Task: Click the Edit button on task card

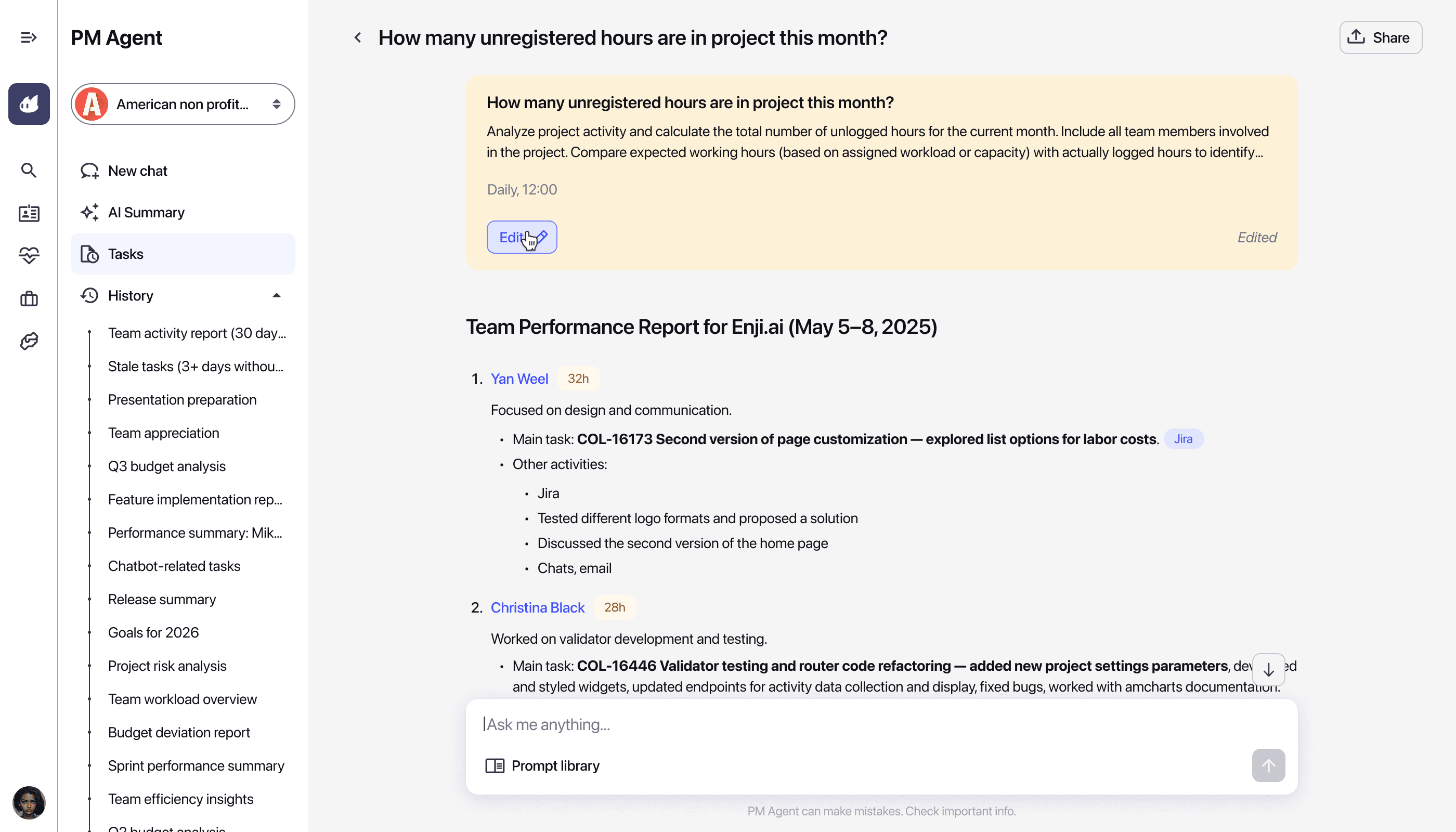Action: (522, 237)
